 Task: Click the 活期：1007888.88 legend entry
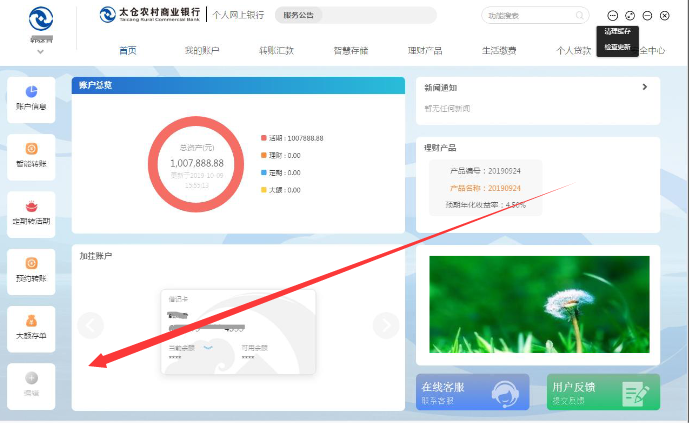(x=292, y=138)
